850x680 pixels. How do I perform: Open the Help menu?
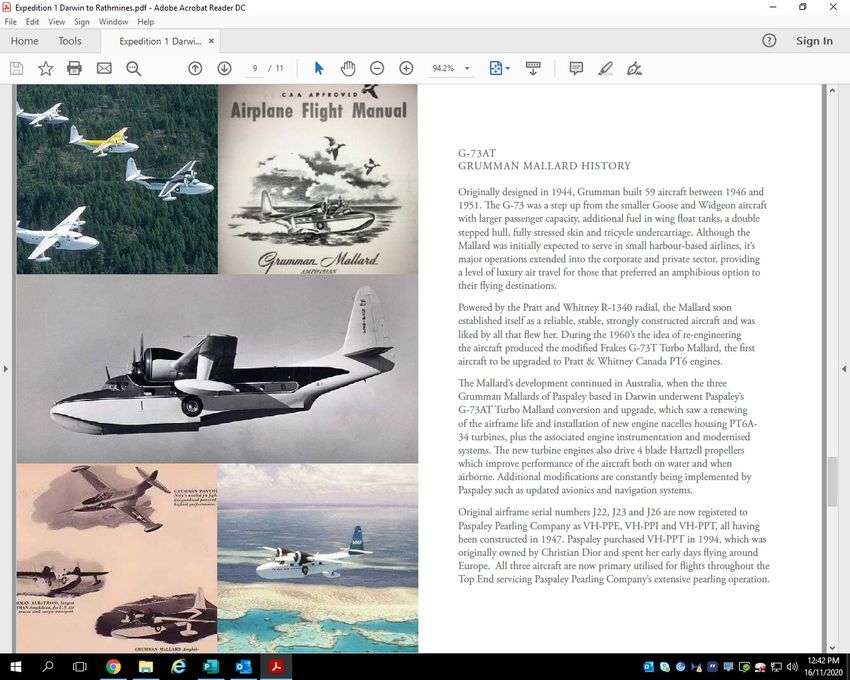(x=145, y=22)
